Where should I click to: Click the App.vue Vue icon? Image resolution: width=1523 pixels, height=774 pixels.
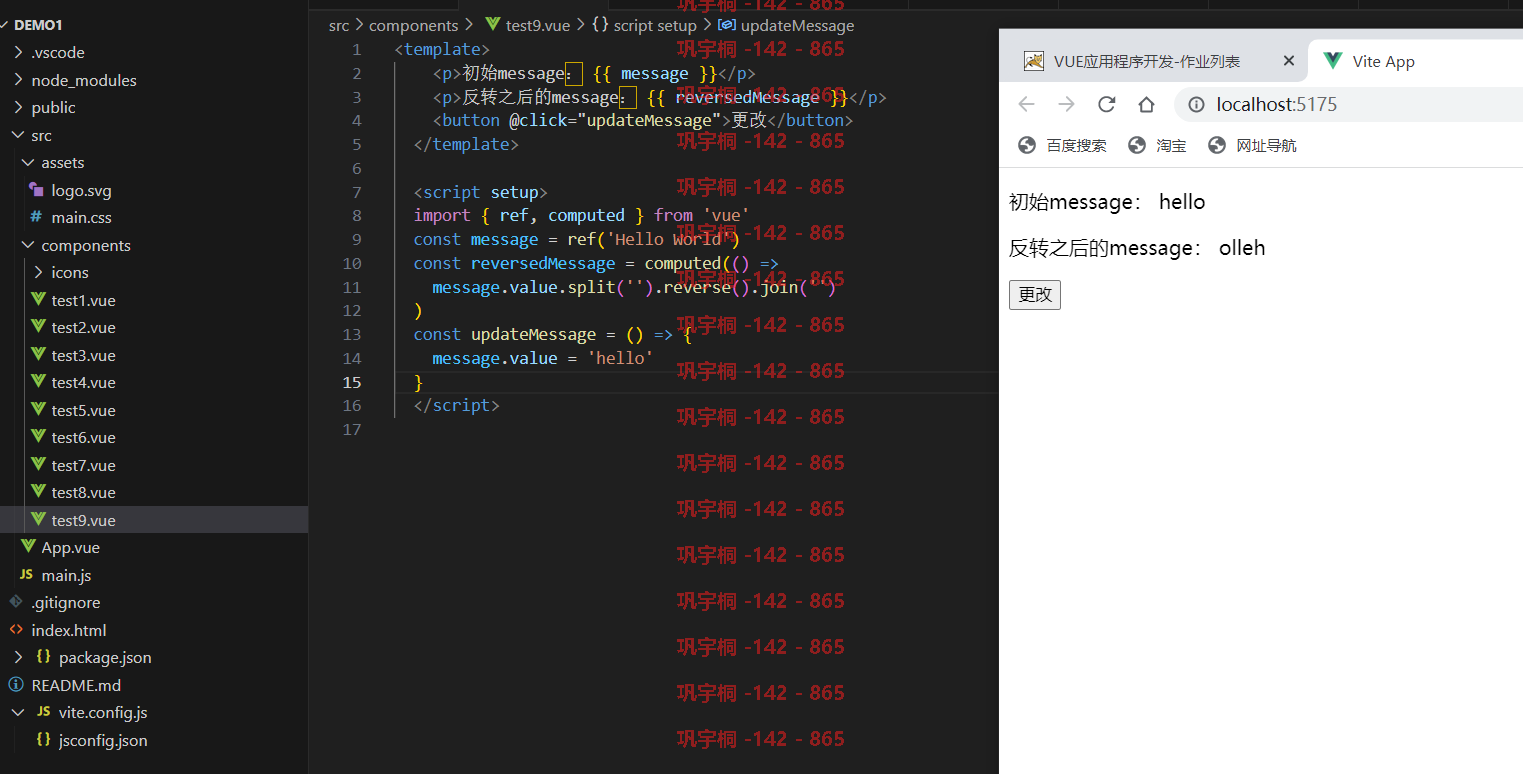pyautogui.click(x=28, y=547)
